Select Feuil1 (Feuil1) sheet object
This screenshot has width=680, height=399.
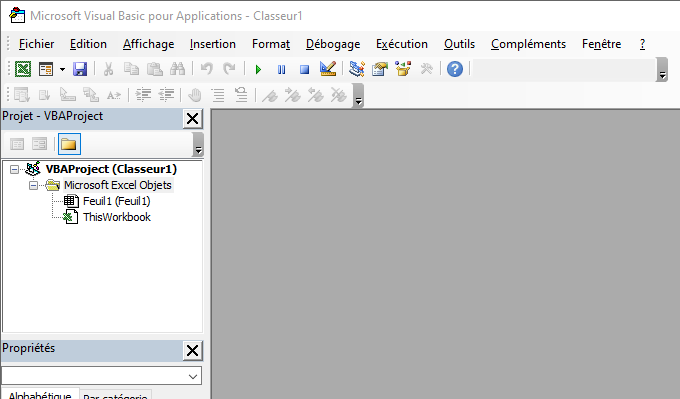(x=116, y=201)
